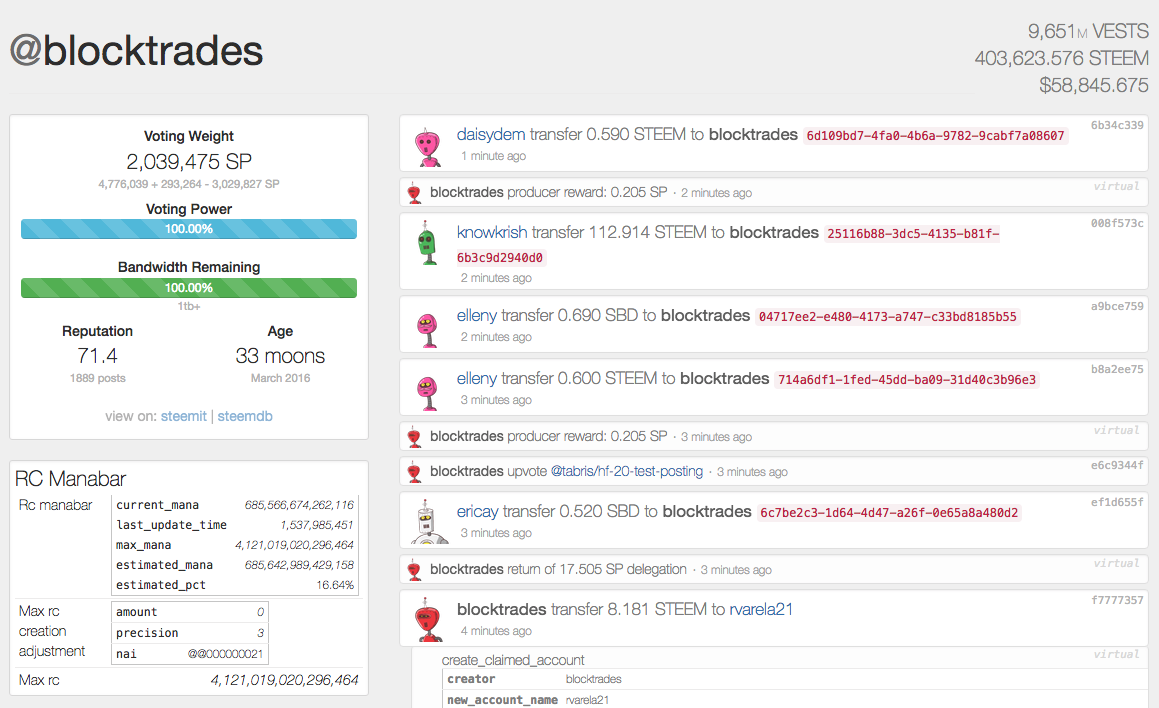Image resolution: width=1159 pixels, height=708 pixels.
Task: Click the max_mana value in RC manabar table
Action: pyautogui.click(x=294, y=545)
